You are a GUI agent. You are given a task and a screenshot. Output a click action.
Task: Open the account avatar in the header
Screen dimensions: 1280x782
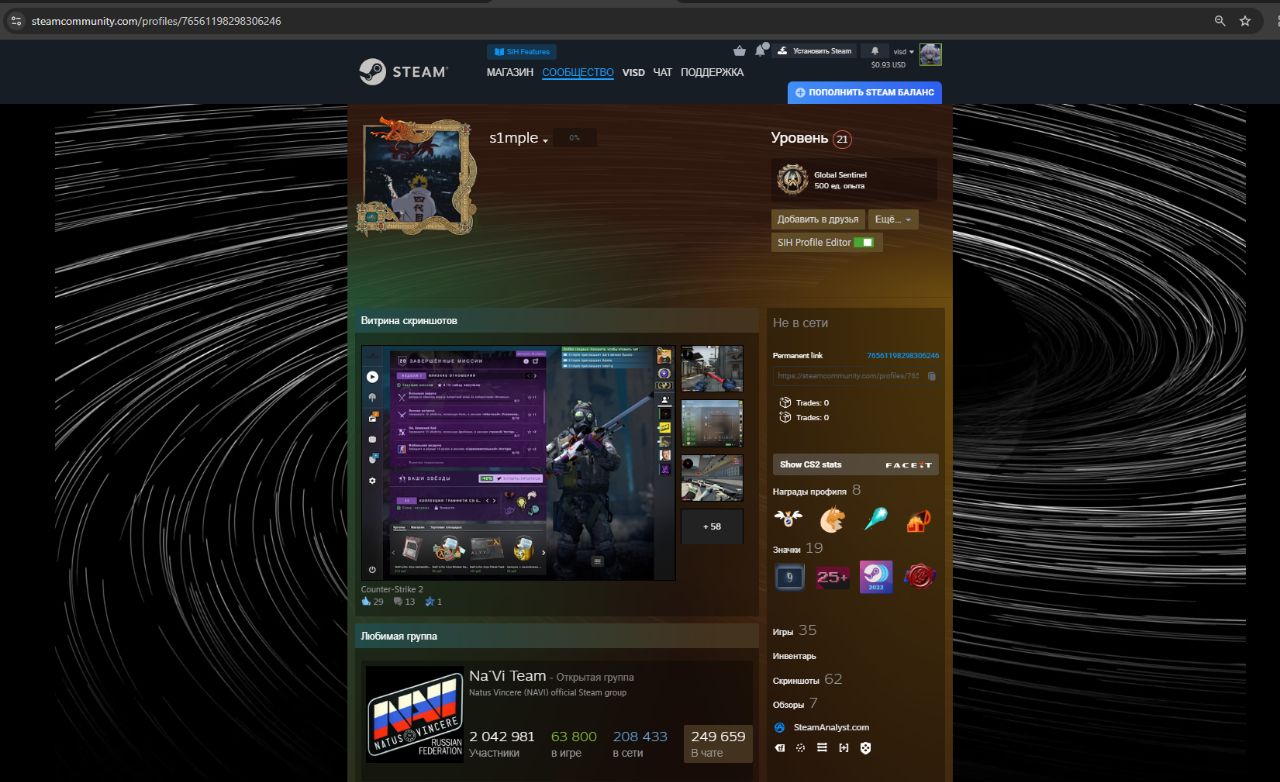point(930,54)
